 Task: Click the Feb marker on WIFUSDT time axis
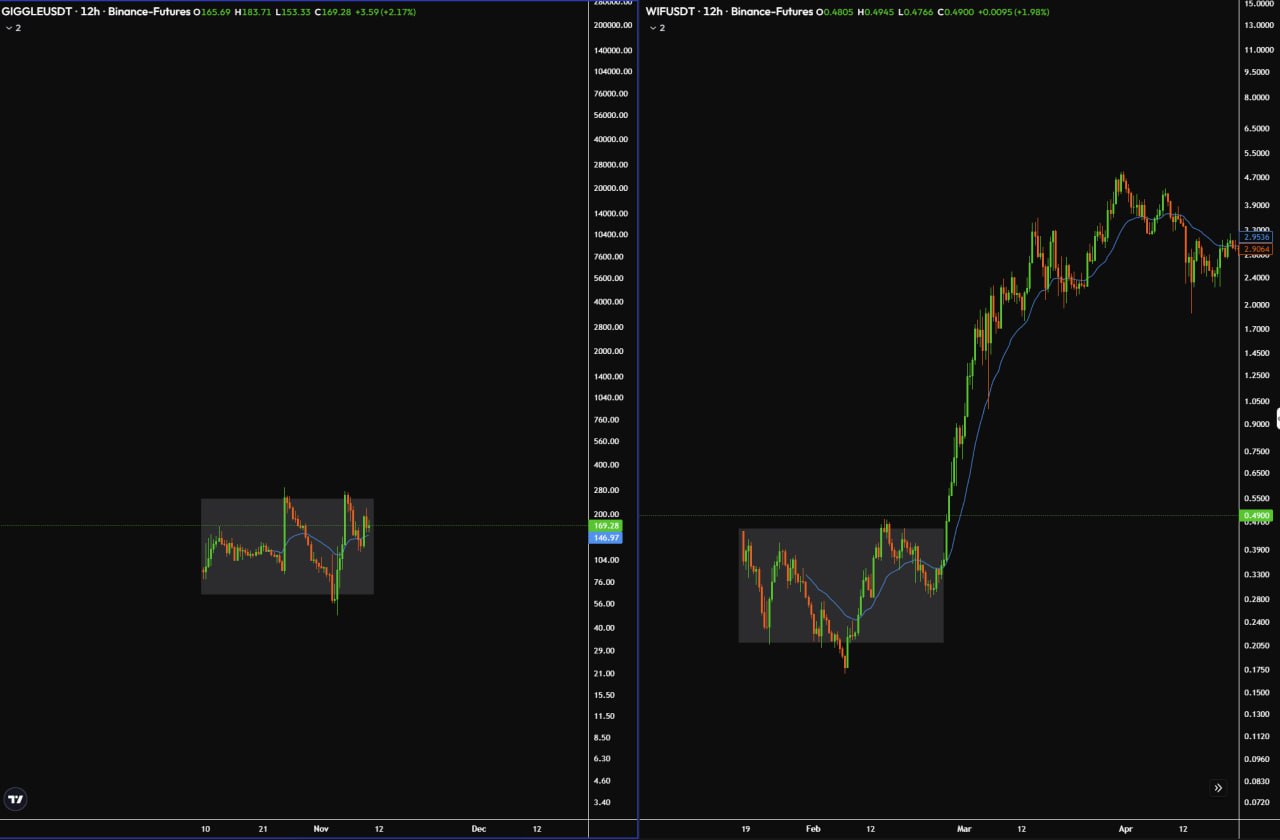[813, 829]
